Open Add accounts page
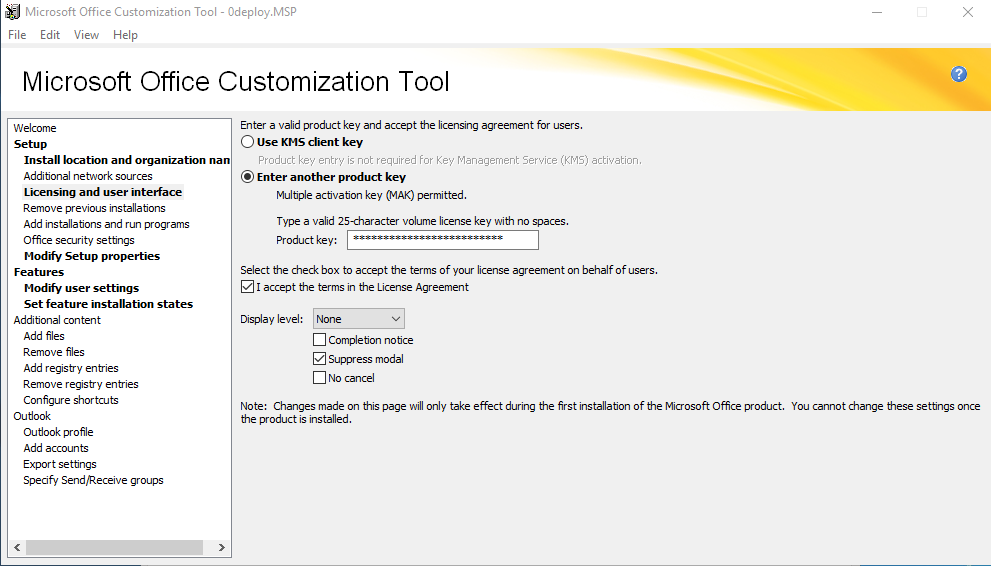Screen dimensions: 991x566 tap(56, 448)
